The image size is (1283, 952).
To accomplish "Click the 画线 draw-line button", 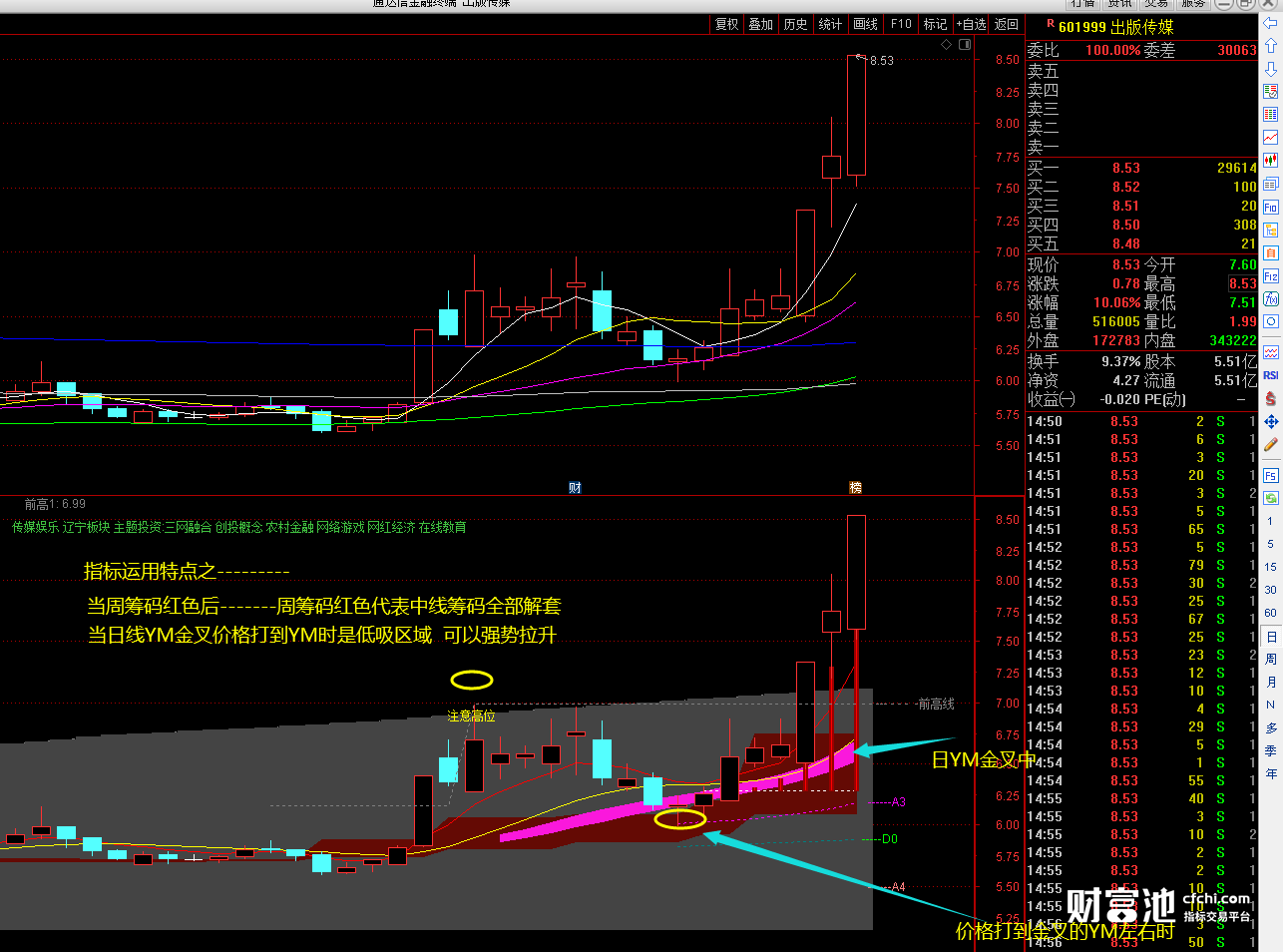I will tap(865, 24).
